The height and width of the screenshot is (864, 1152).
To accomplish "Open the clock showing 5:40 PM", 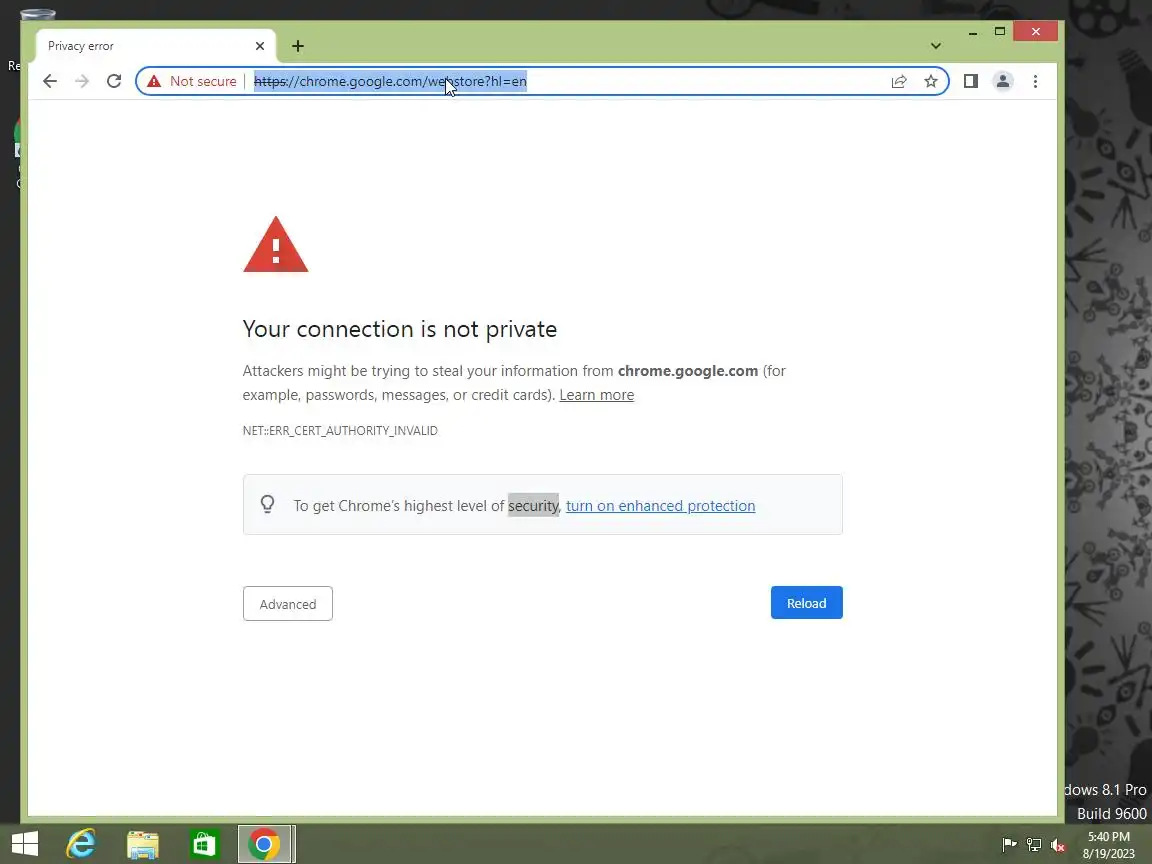I will coord(1109,844).
